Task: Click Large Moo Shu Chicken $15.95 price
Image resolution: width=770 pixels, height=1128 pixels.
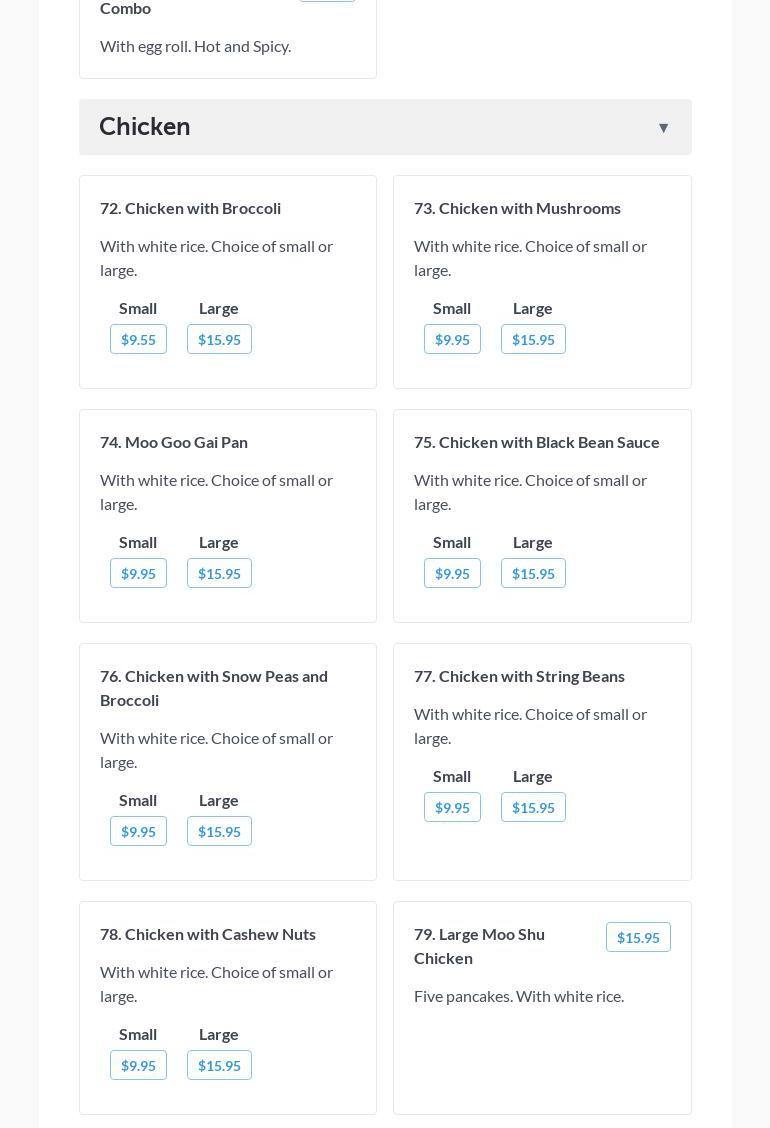Action: [638, 937]
